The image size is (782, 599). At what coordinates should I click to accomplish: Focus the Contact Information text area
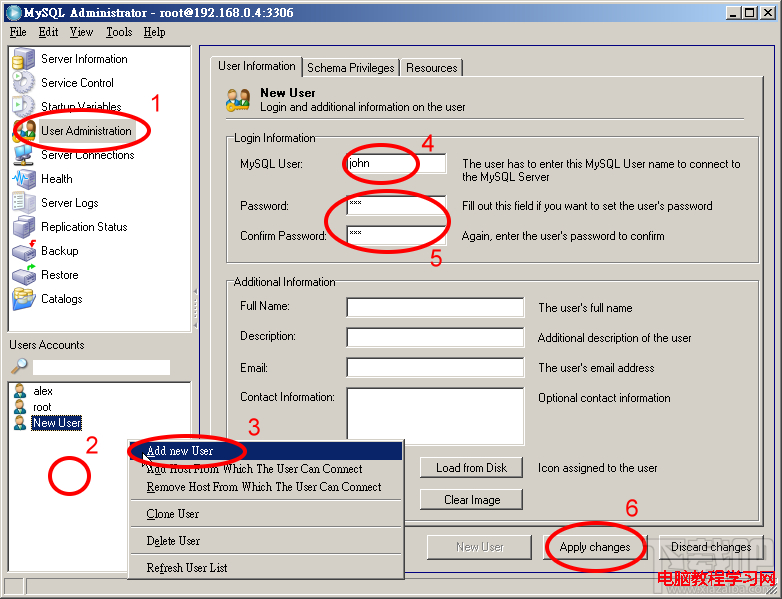point(435,416)
